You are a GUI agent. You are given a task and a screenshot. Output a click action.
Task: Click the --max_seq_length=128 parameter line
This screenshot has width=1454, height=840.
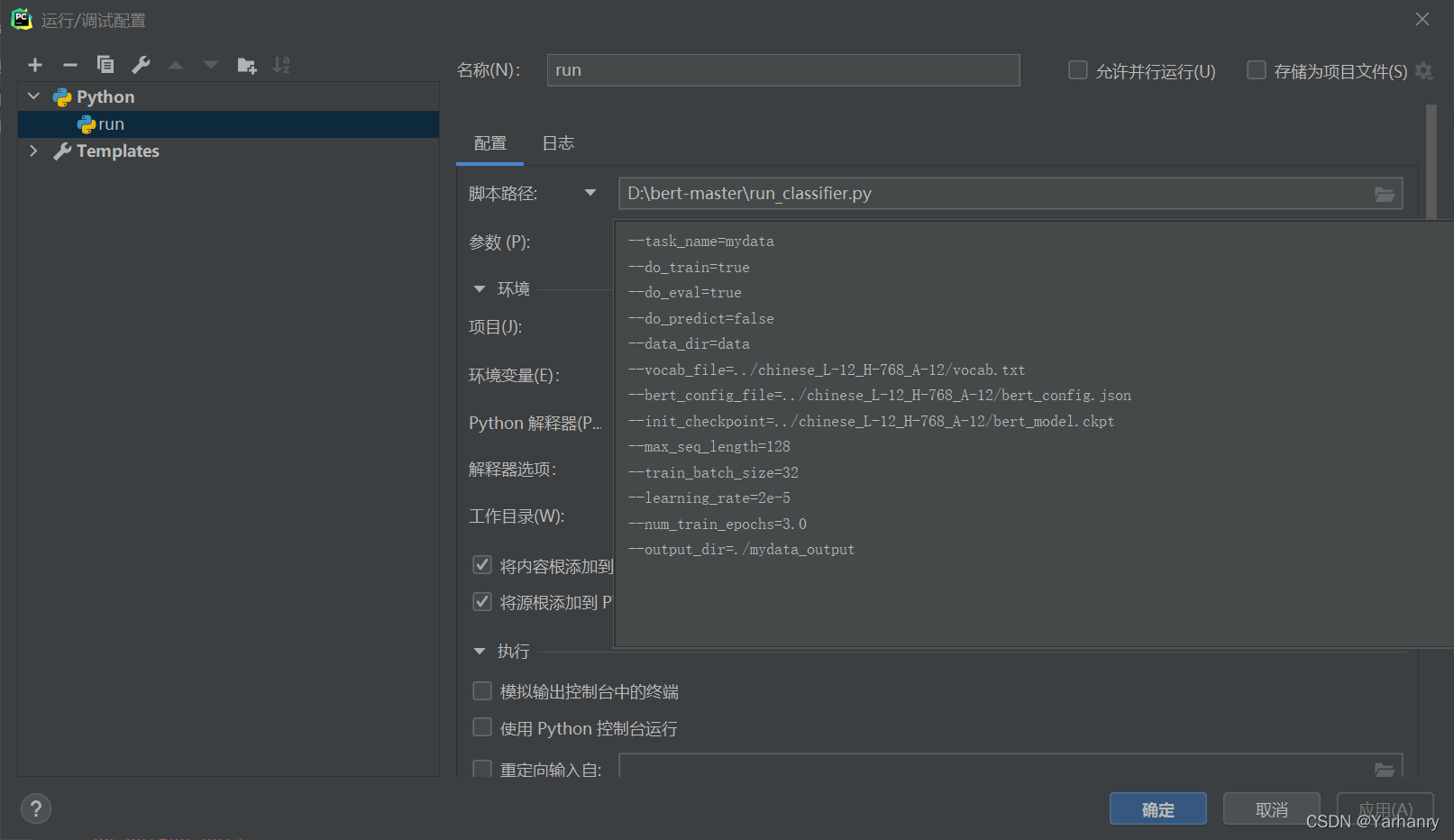709,447
